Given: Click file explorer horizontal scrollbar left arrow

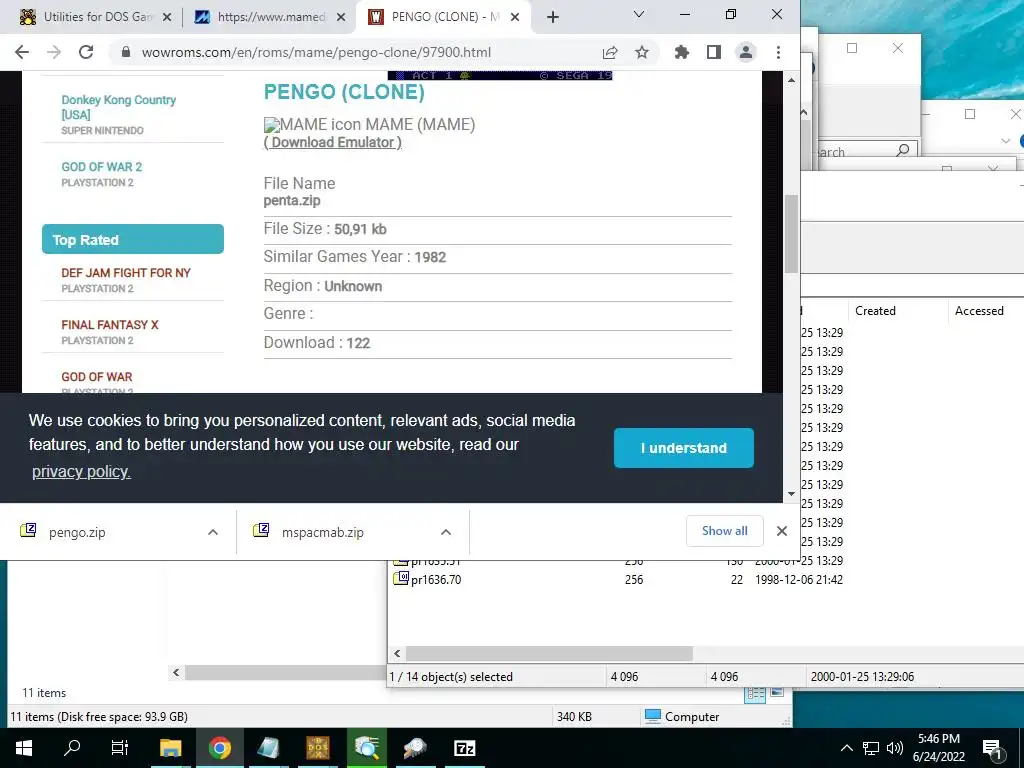Looking at the screenshot, I should tap(176, 672).
